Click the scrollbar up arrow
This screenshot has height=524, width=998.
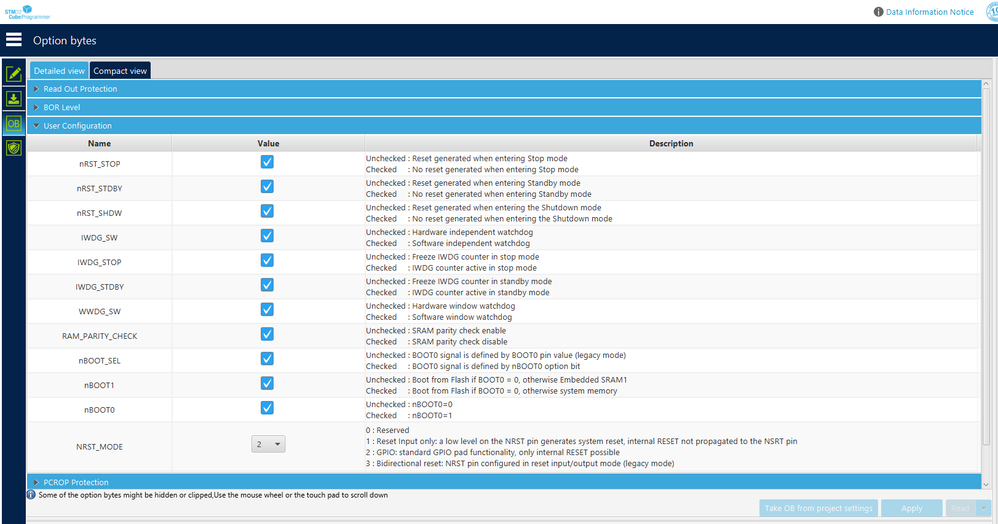click(986, 84)
